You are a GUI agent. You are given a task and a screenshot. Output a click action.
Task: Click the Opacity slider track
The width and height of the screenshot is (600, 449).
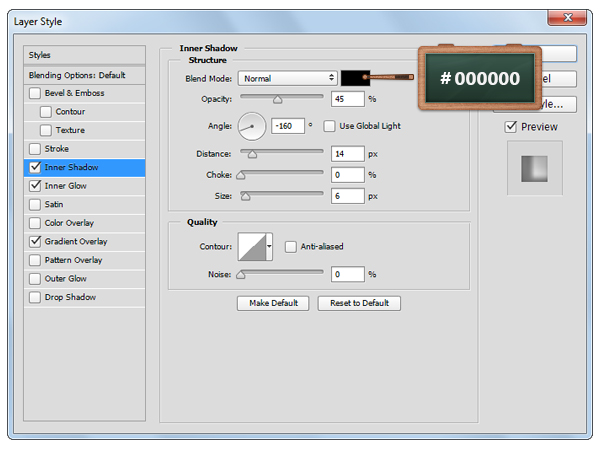coord(280,99)
